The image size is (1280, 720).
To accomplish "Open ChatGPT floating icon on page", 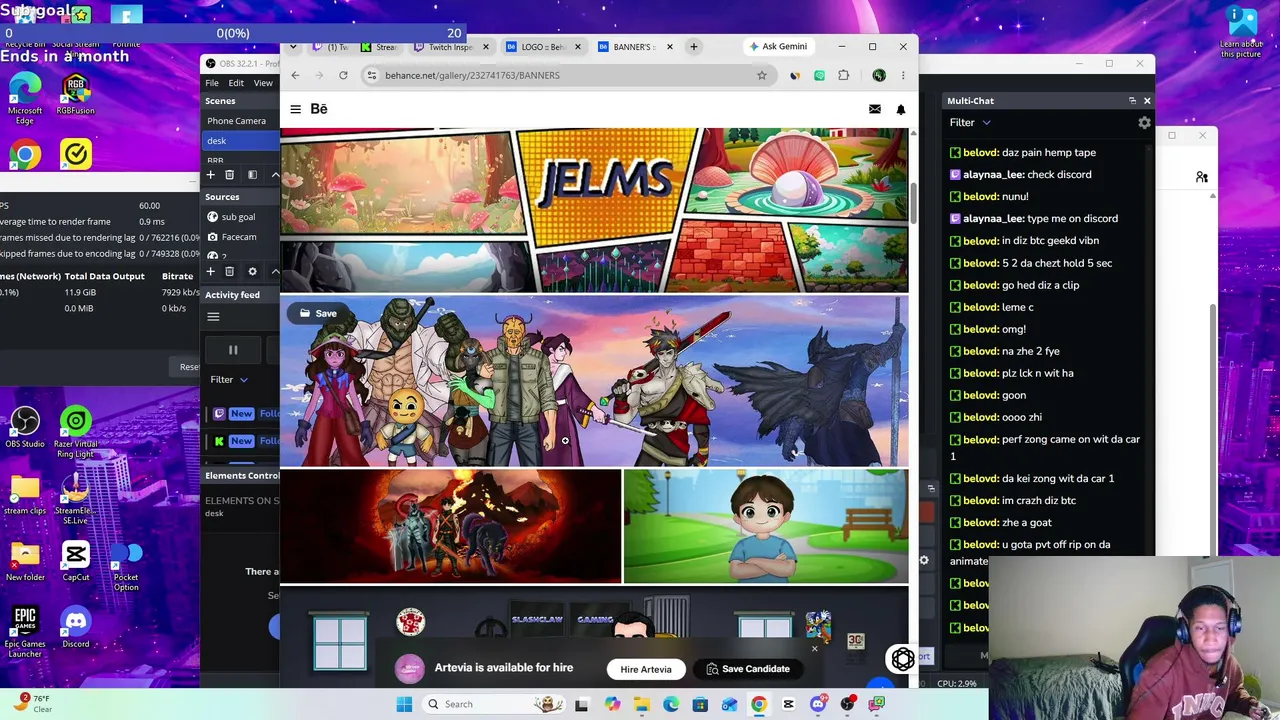I will tap(903, 659).
